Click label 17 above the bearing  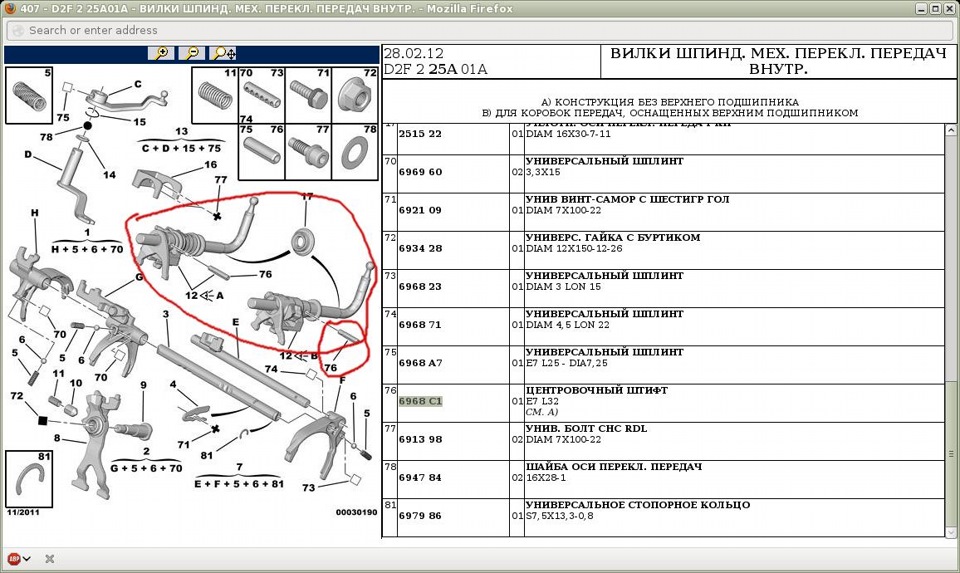307,197
